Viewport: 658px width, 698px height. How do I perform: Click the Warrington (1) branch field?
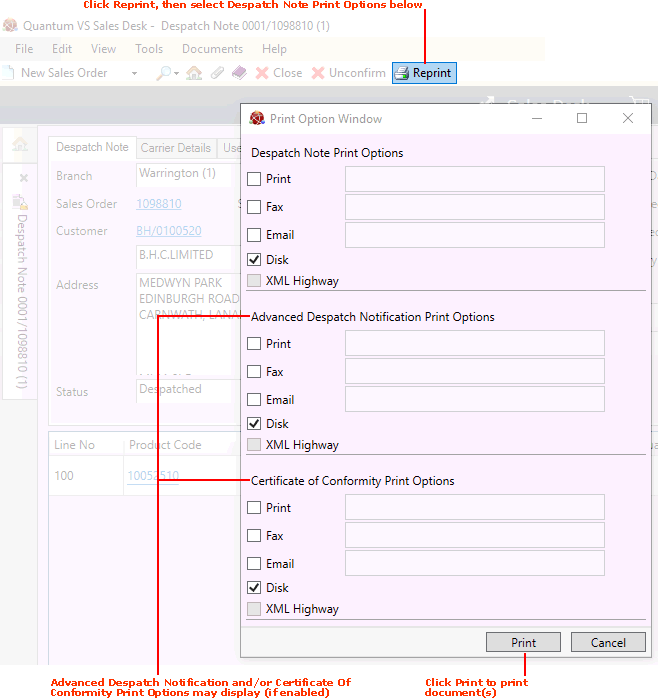pyautogui.click(x=188, y=174)
